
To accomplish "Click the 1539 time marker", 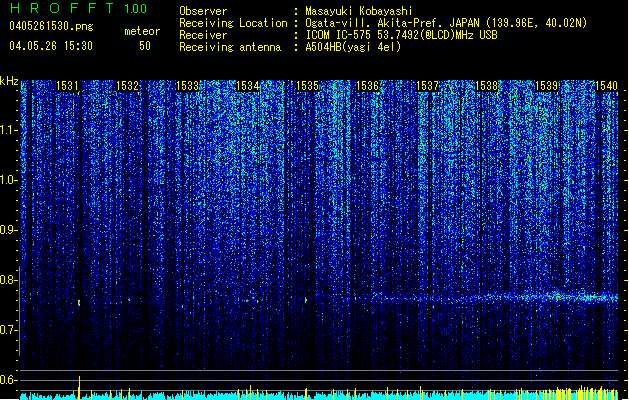I will [547, 86].
